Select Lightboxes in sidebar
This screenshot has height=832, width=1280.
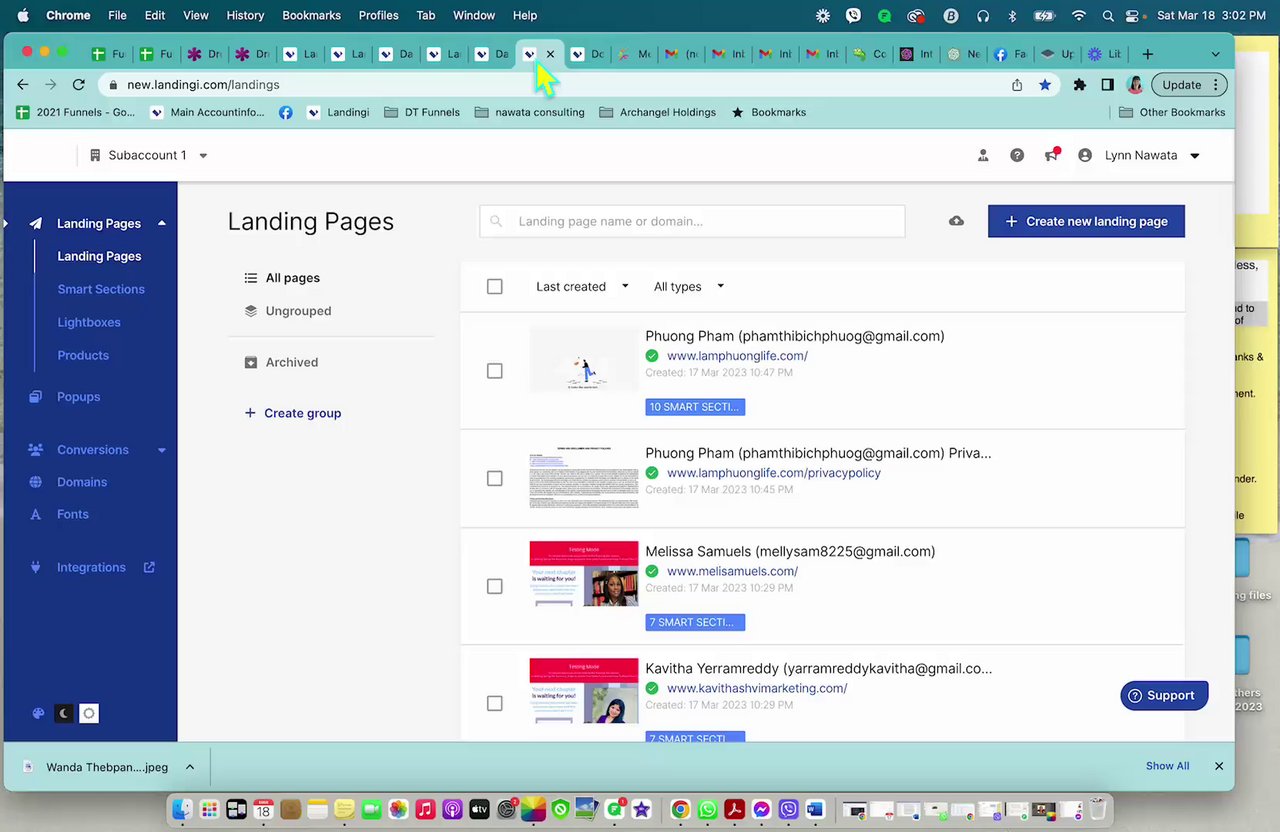(x=89, y=322)
